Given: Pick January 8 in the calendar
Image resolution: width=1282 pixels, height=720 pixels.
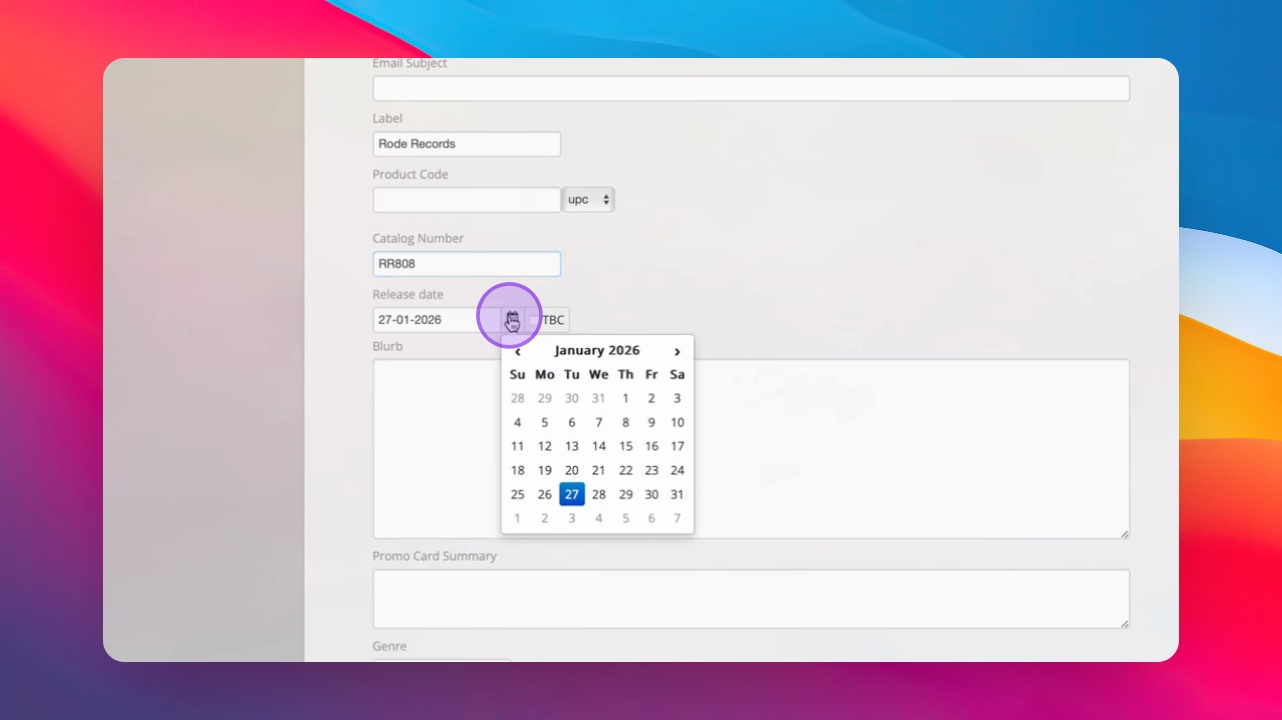Looking at the screenshot, I should pos(625,422).
